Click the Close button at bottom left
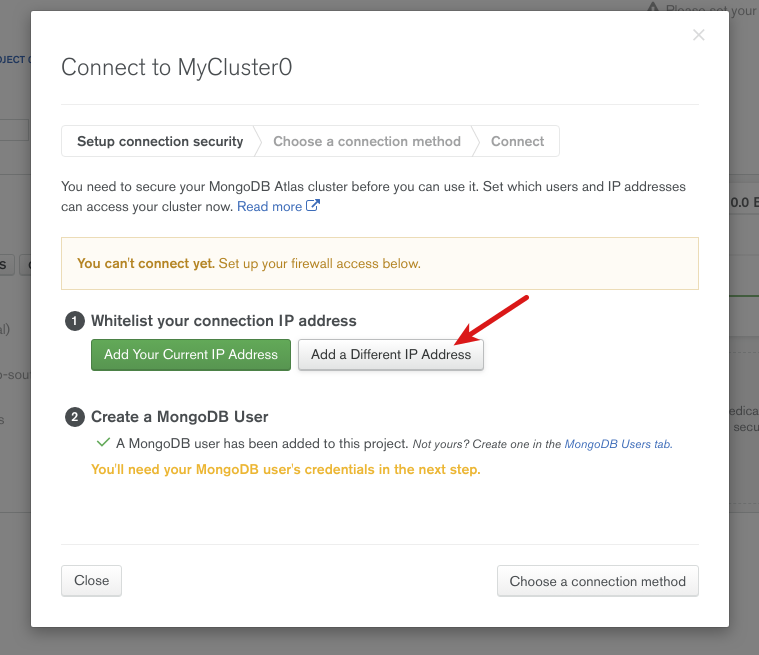 pos(91,581)
